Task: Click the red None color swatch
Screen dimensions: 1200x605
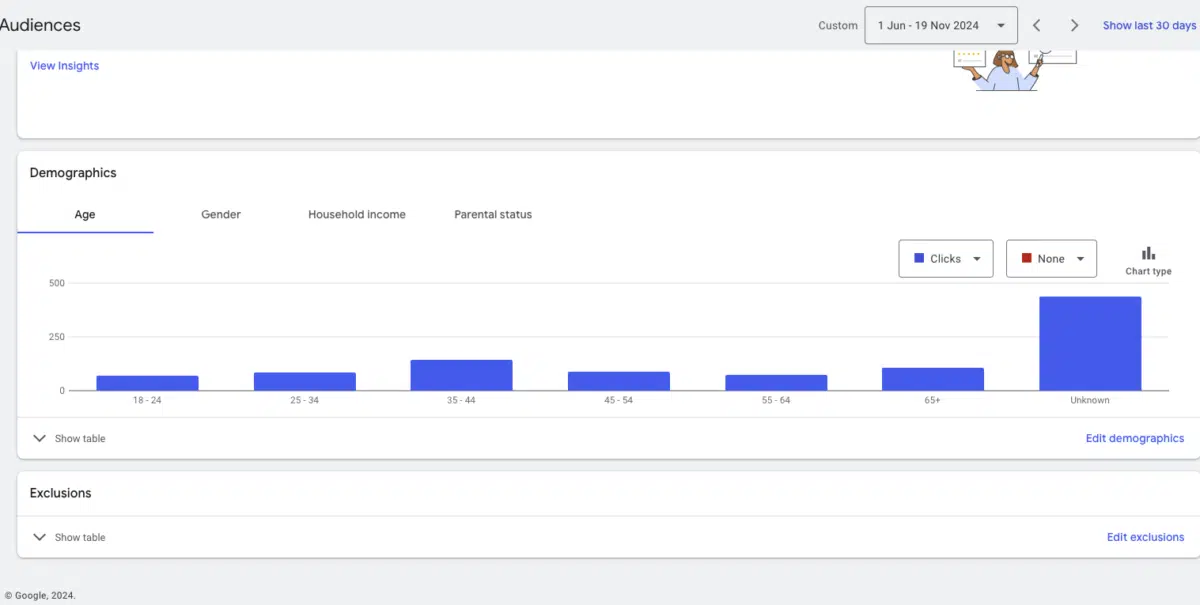Action: tap(1026, 258)
